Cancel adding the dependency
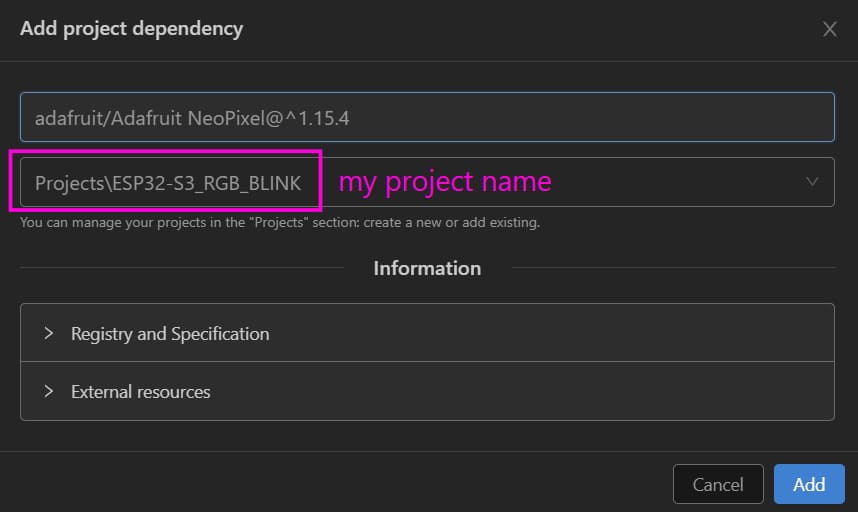Screen dimensions: 858x512 (718, 484)
